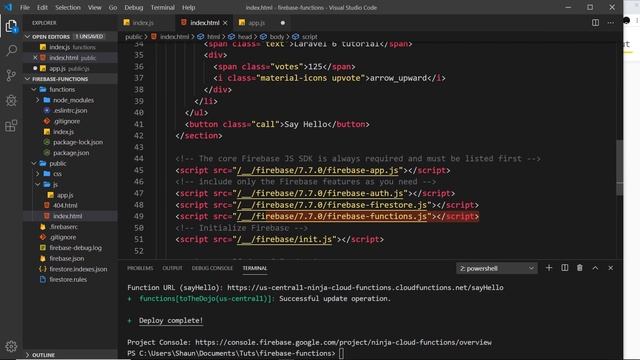
Task: Open the Terminal menu
Action: (x=162, y=7)
